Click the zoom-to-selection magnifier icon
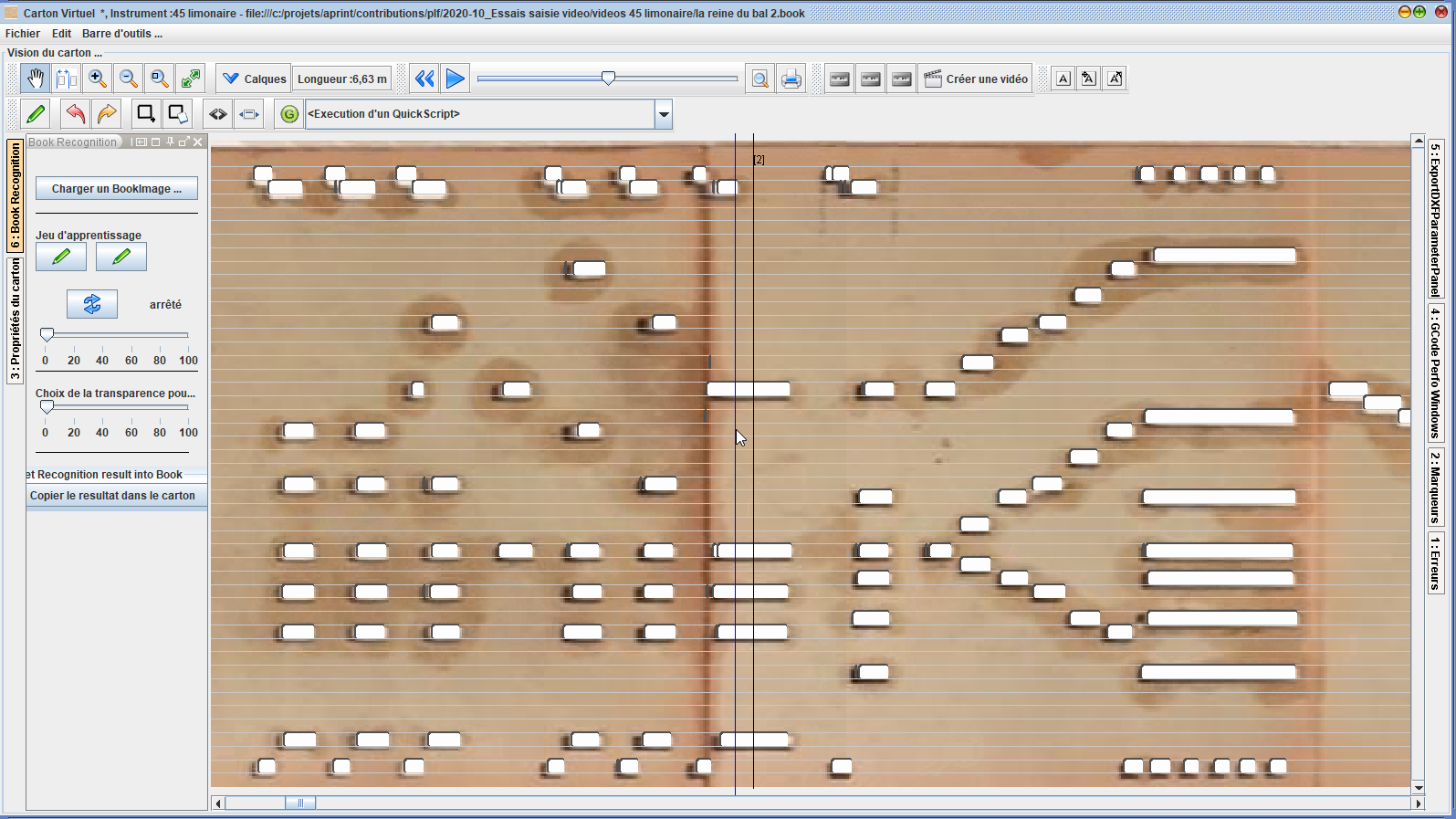1456x819 pixels. click(x=159, y=79)
